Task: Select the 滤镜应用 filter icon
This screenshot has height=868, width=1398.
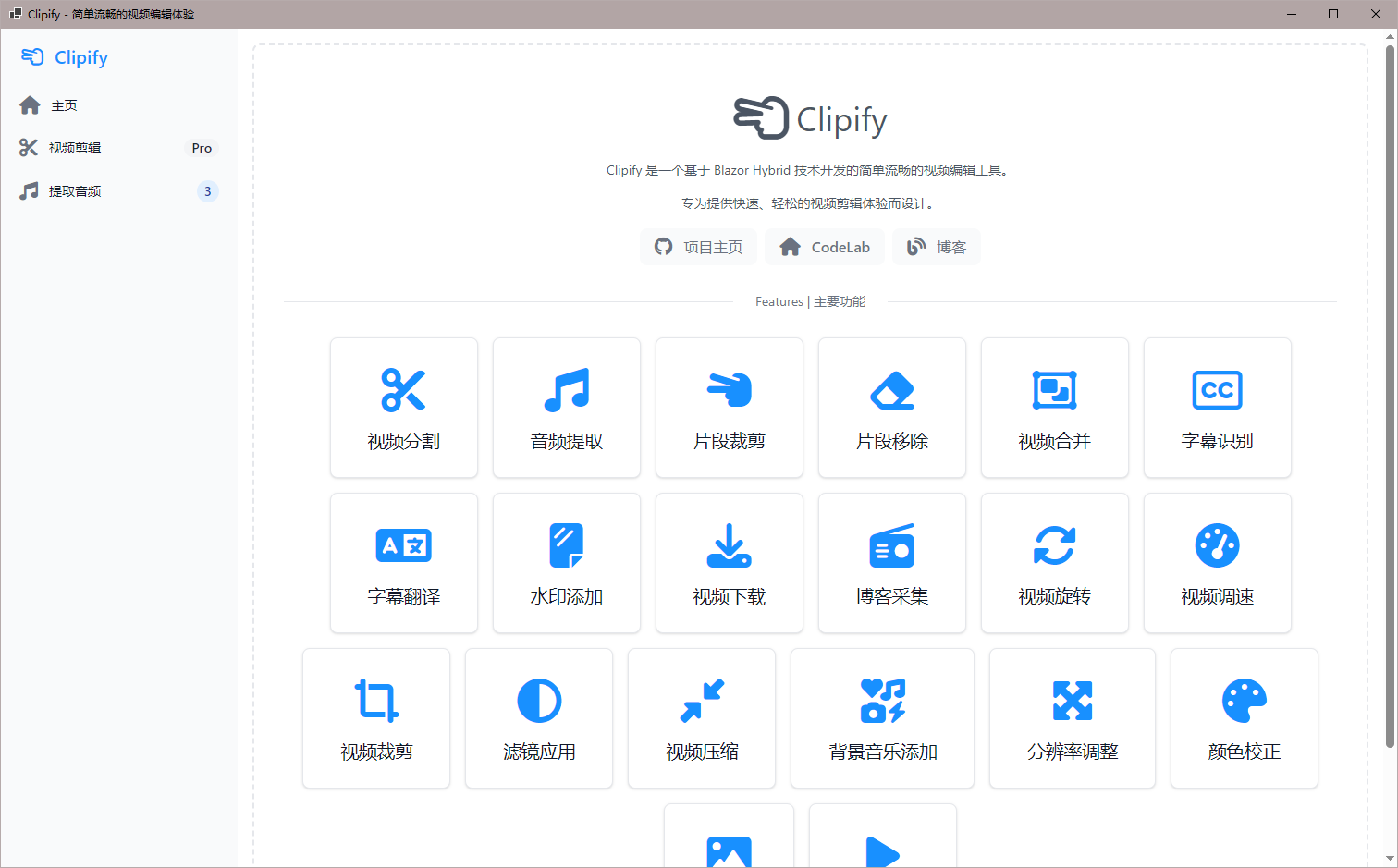Action: coord(539,701)
